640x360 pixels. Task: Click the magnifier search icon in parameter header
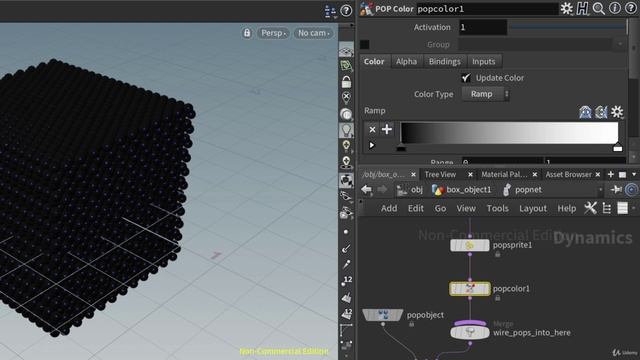(598, 9)
